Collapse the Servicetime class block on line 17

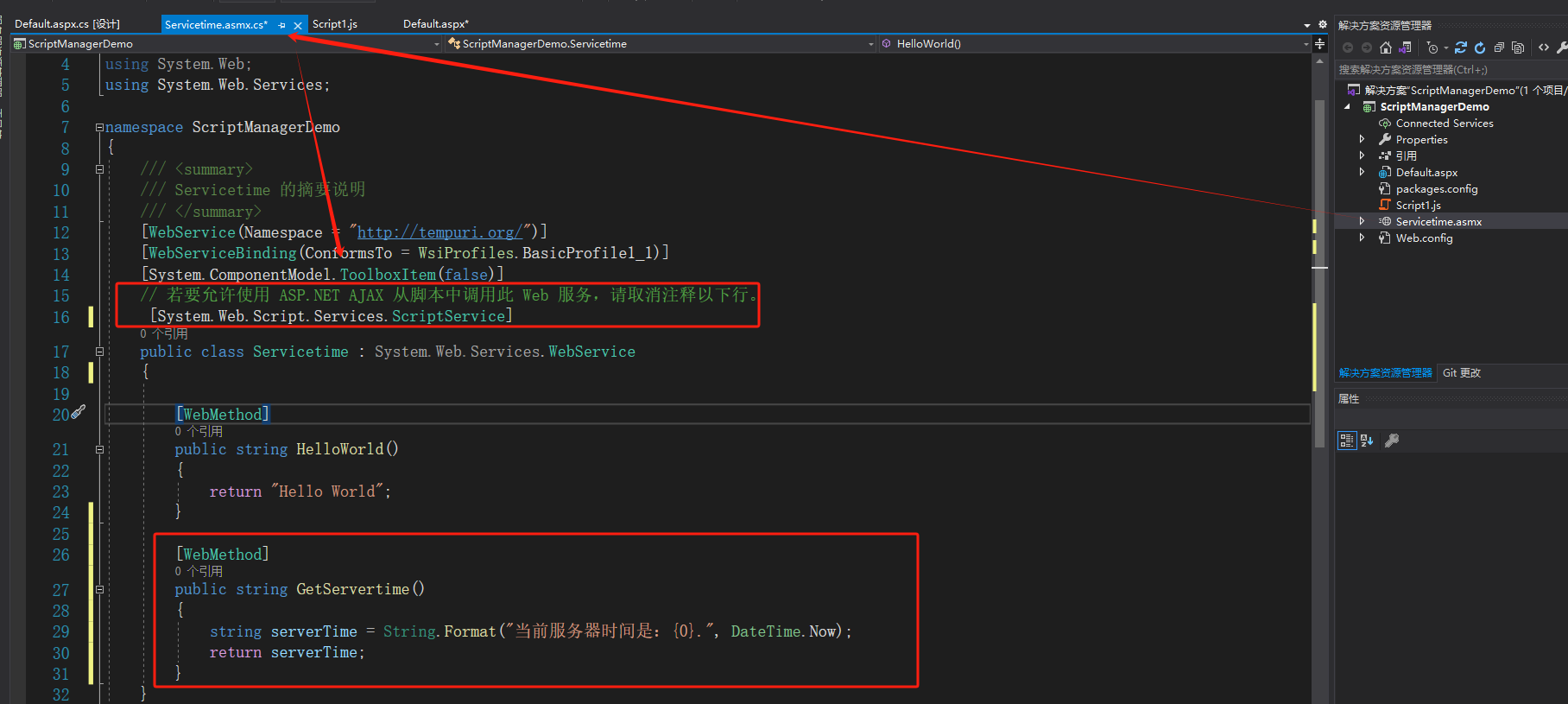pyautogui.click(x=99, y=352)
